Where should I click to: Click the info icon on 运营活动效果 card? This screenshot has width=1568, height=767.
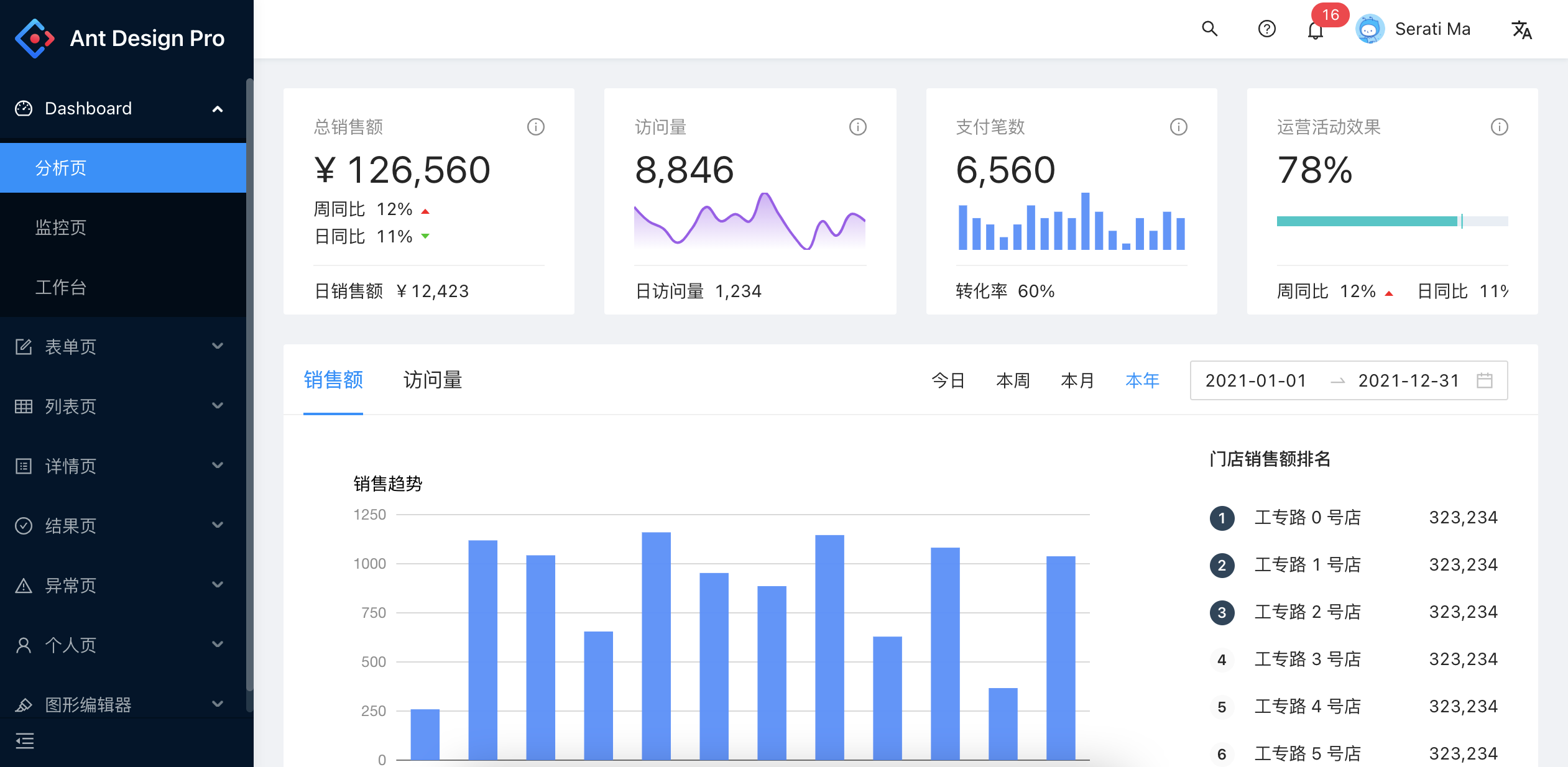click(1499, 127)
